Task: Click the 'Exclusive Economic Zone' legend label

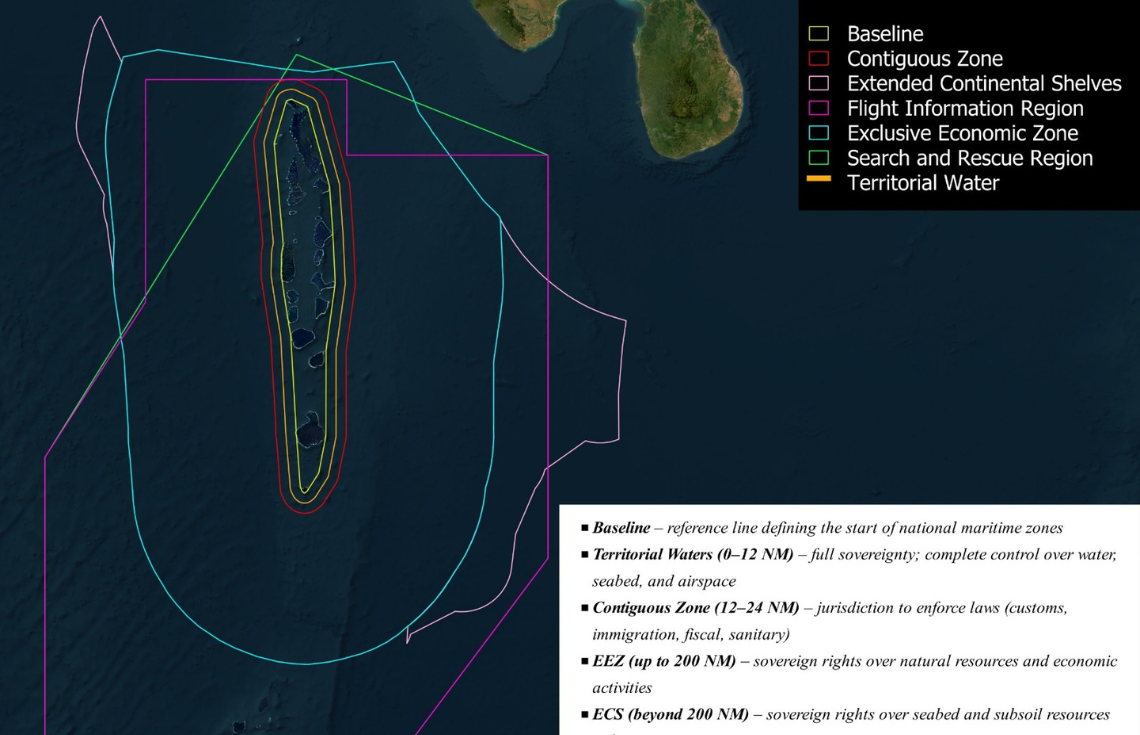Action: 962,134
